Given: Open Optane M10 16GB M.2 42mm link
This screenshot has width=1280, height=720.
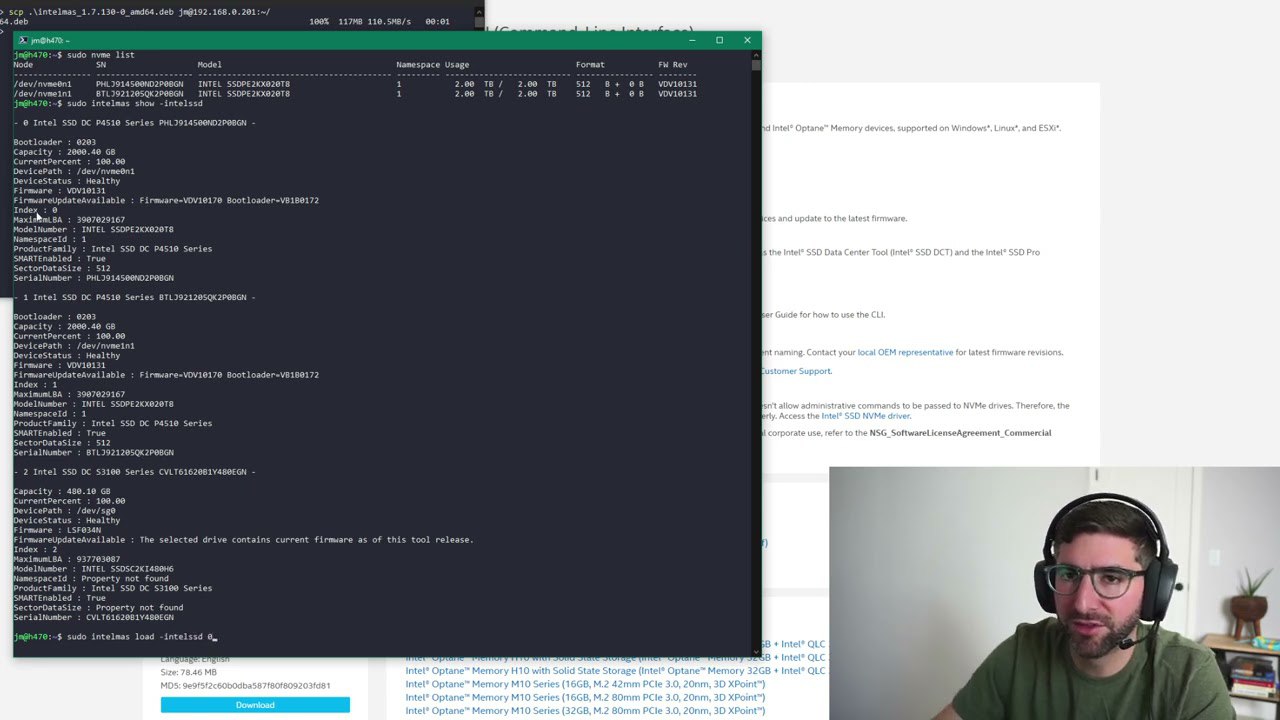Looking at the screenshot, I should pyautogui.click(x=585, y=684).
